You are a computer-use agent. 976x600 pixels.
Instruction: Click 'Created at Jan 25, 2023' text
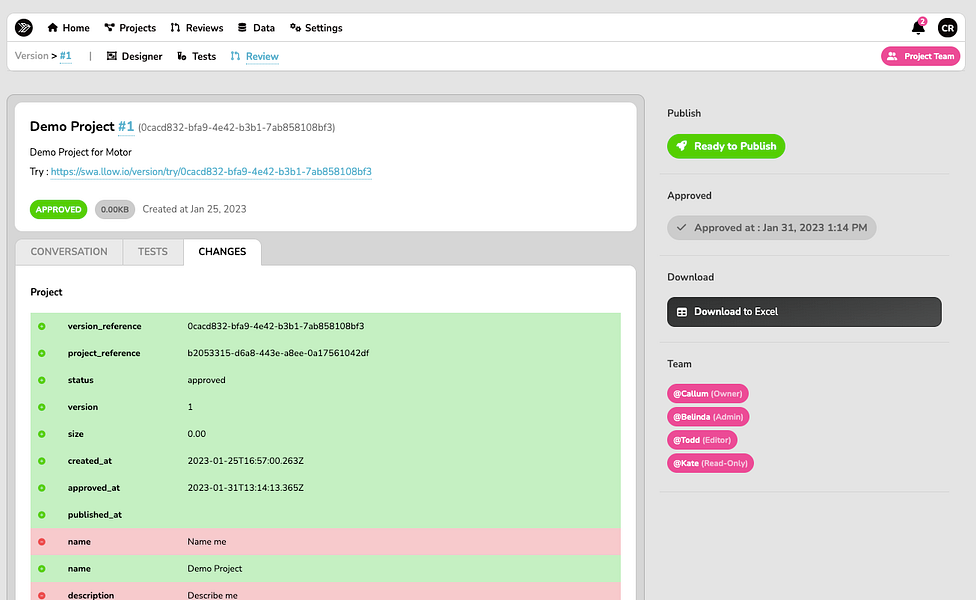click(x=194, y=209)
